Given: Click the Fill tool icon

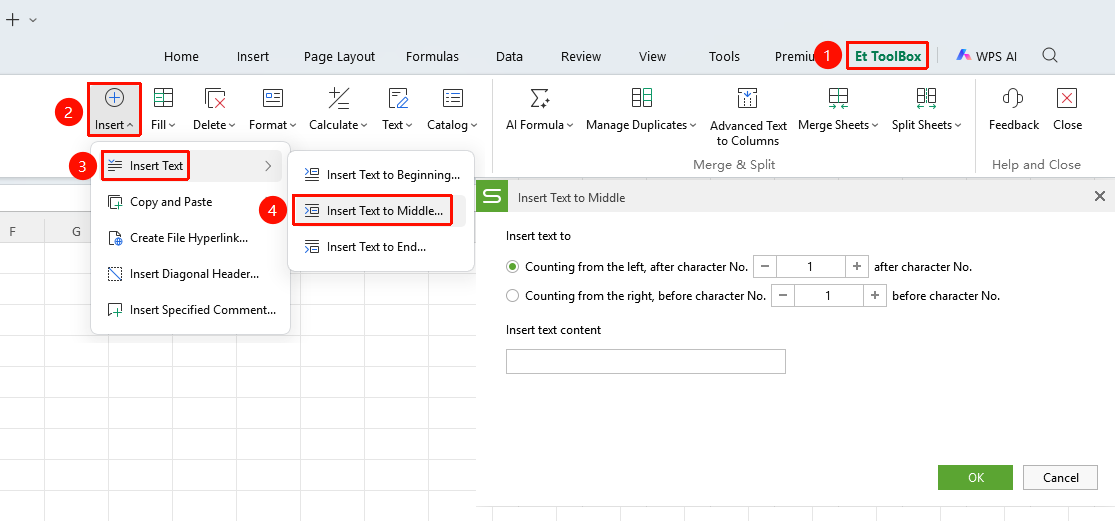Looking at the screenshot, I should click(164, 98).
